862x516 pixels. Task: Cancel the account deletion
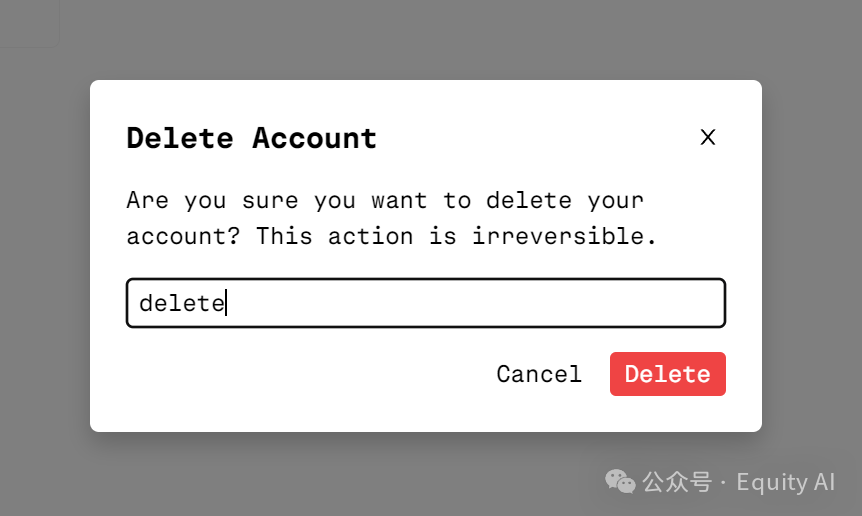tap(539, 374)
